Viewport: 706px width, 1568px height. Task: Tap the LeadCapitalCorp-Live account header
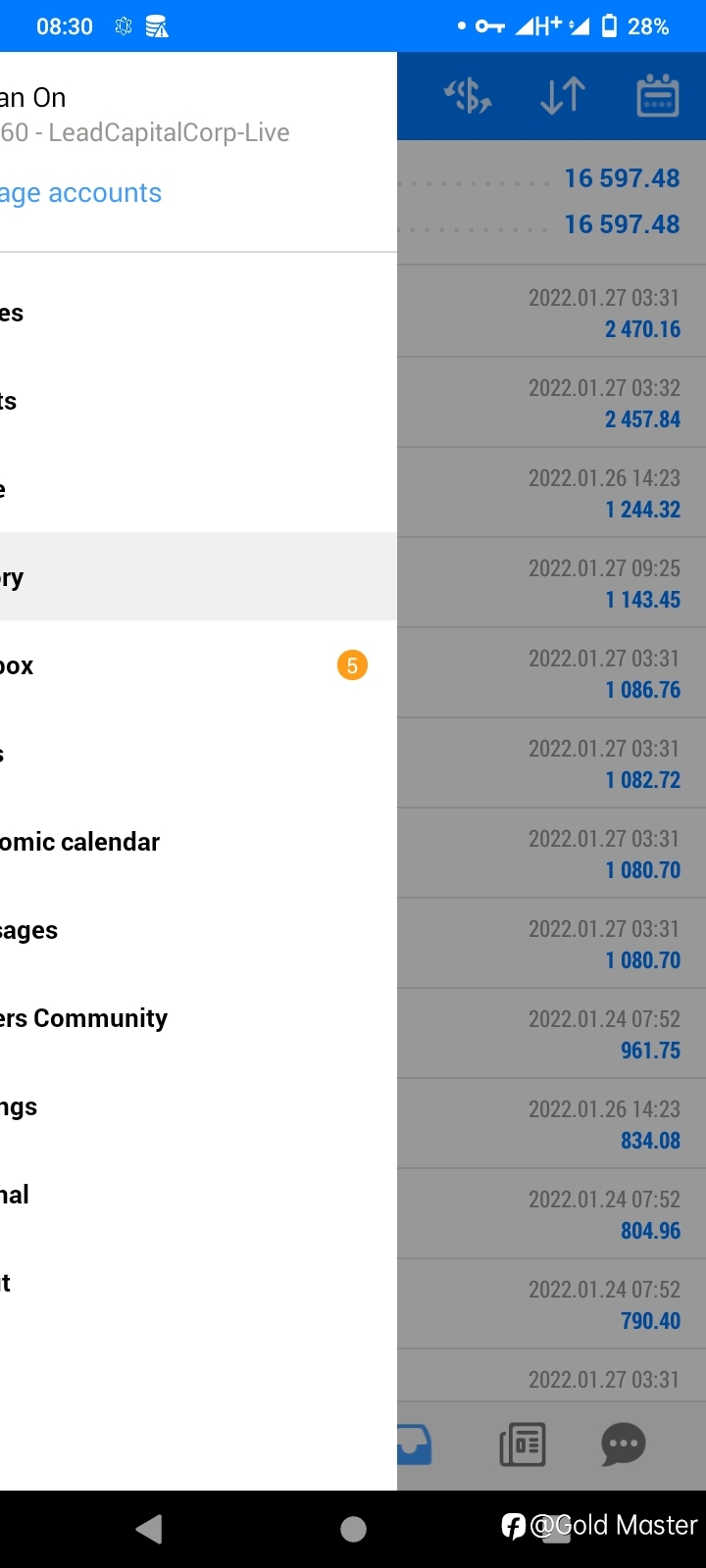tap(145, 132)
